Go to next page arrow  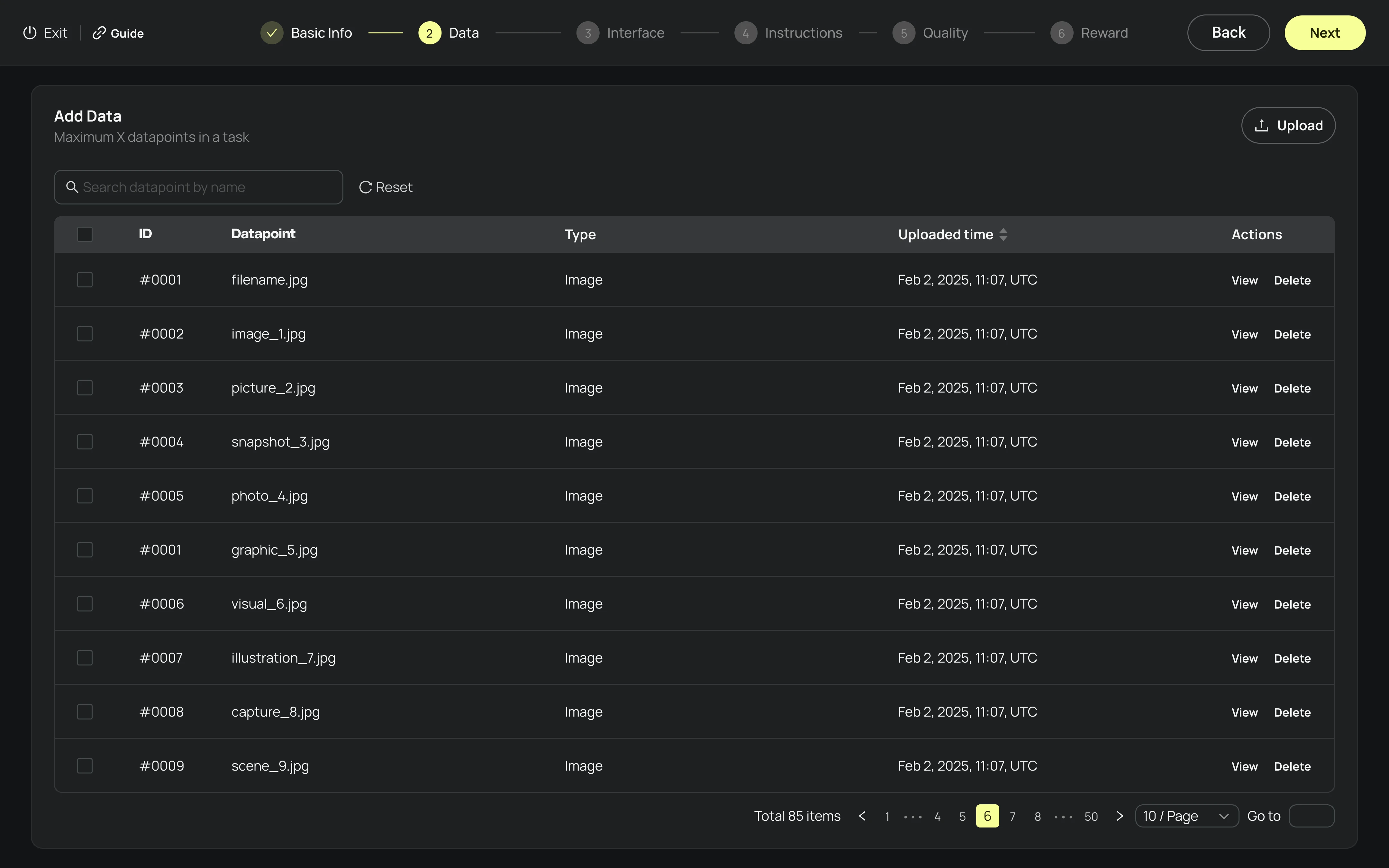click(x=1119, y=816)
